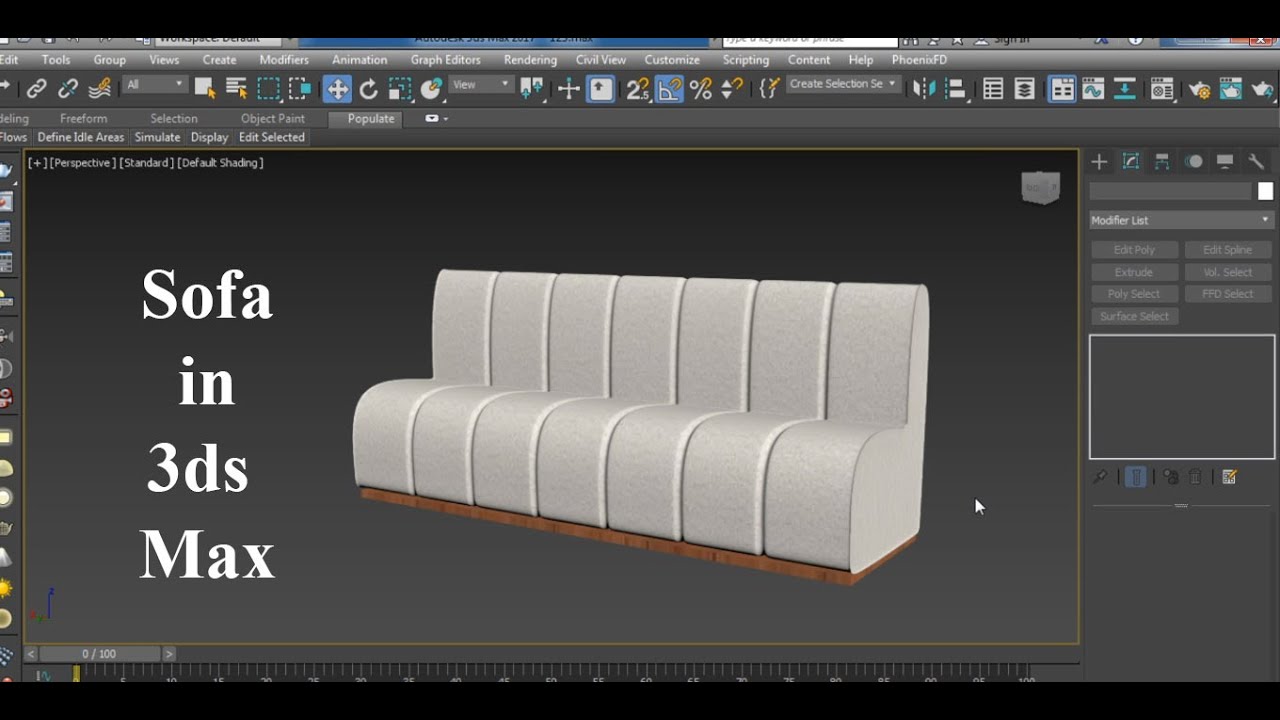Open the Material Editor icon
Image resolution: width=1280 pixels, height=720 pixels.
click(x=1161, y=89)
